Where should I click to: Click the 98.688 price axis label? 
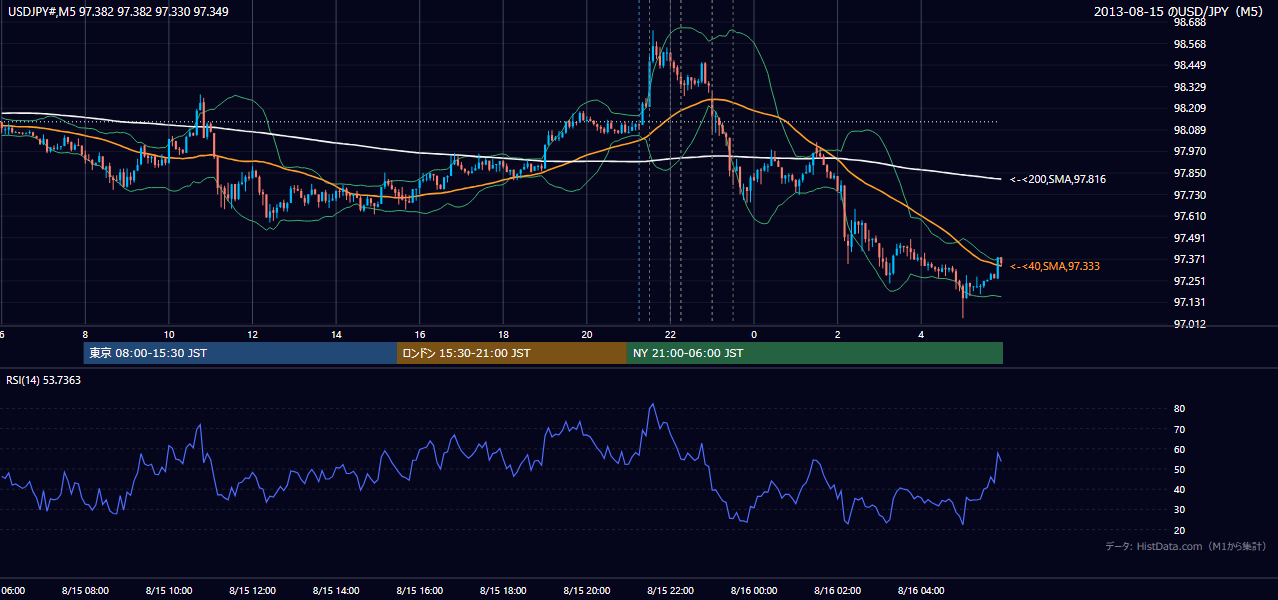pyautogui.click(x=1190, y=22)
